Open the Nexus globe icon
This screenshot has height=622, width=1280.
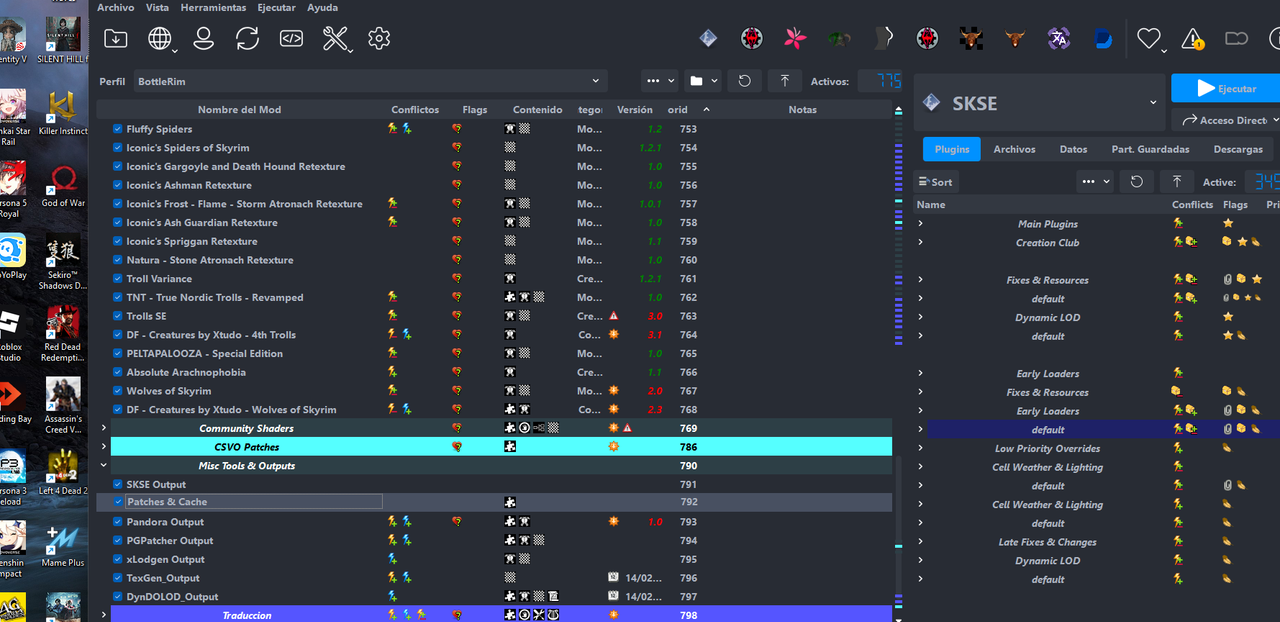point(159,39)
